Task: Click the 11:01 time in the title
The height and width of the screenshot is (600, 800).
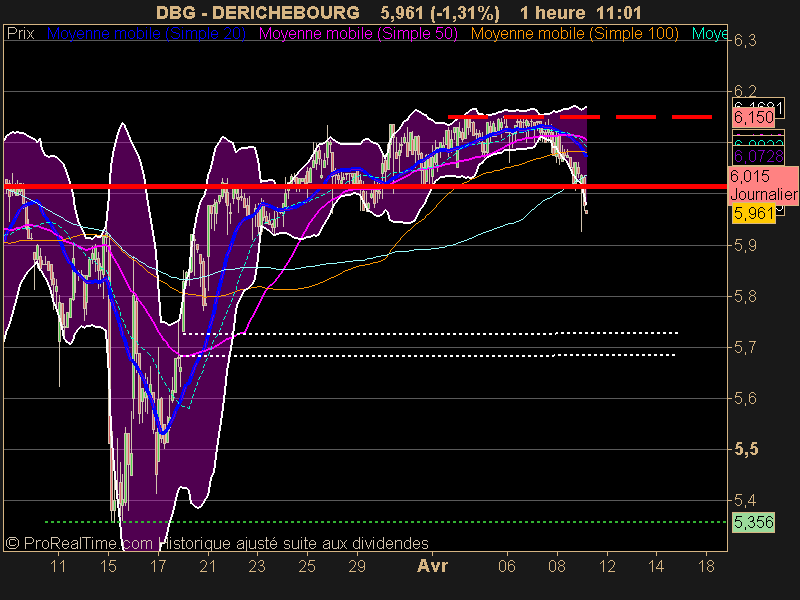Action: pyautogui.click(x=620, y=12)
